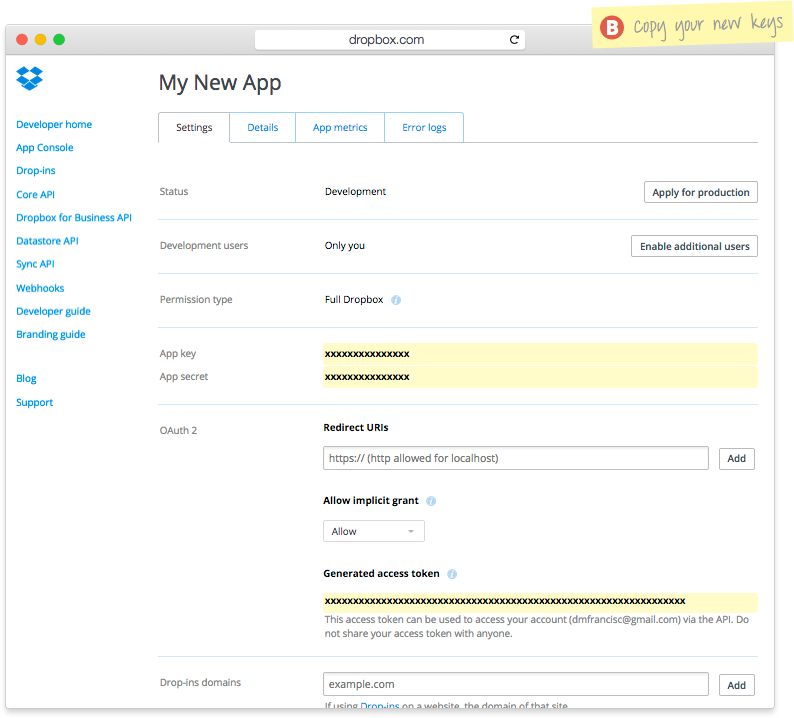Click the OAuth 2 label
This screenshot has width=794, height=718.
tap(178, 430)
